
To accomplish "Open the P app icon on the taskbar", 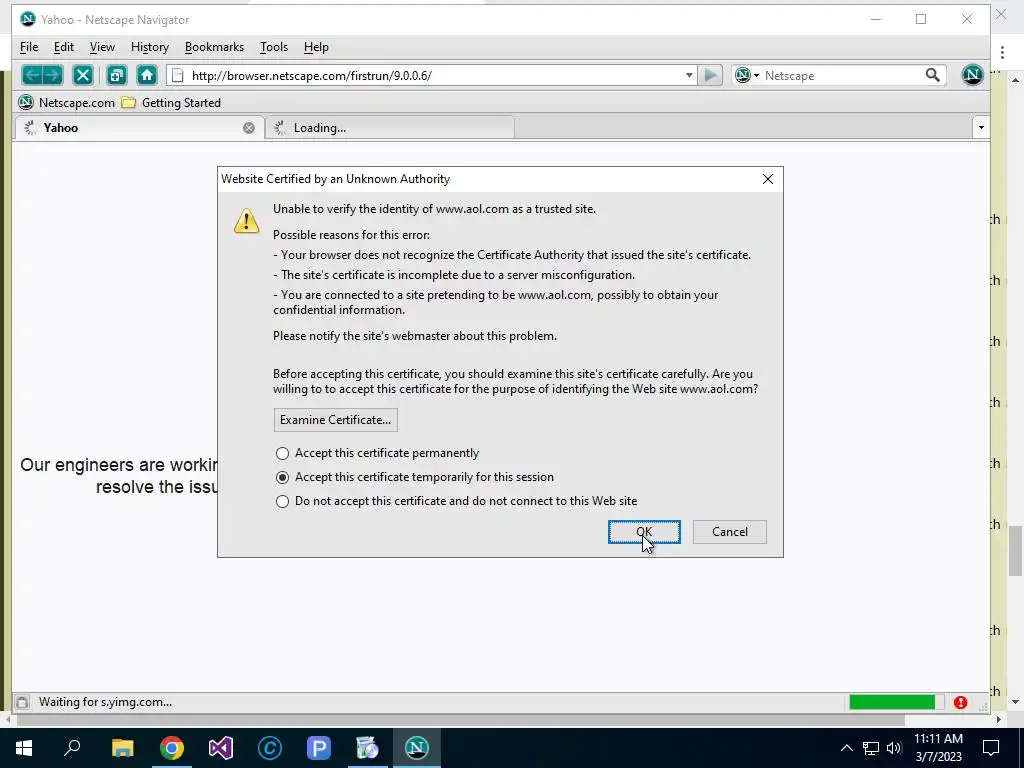I will click(x=319, y=748).
